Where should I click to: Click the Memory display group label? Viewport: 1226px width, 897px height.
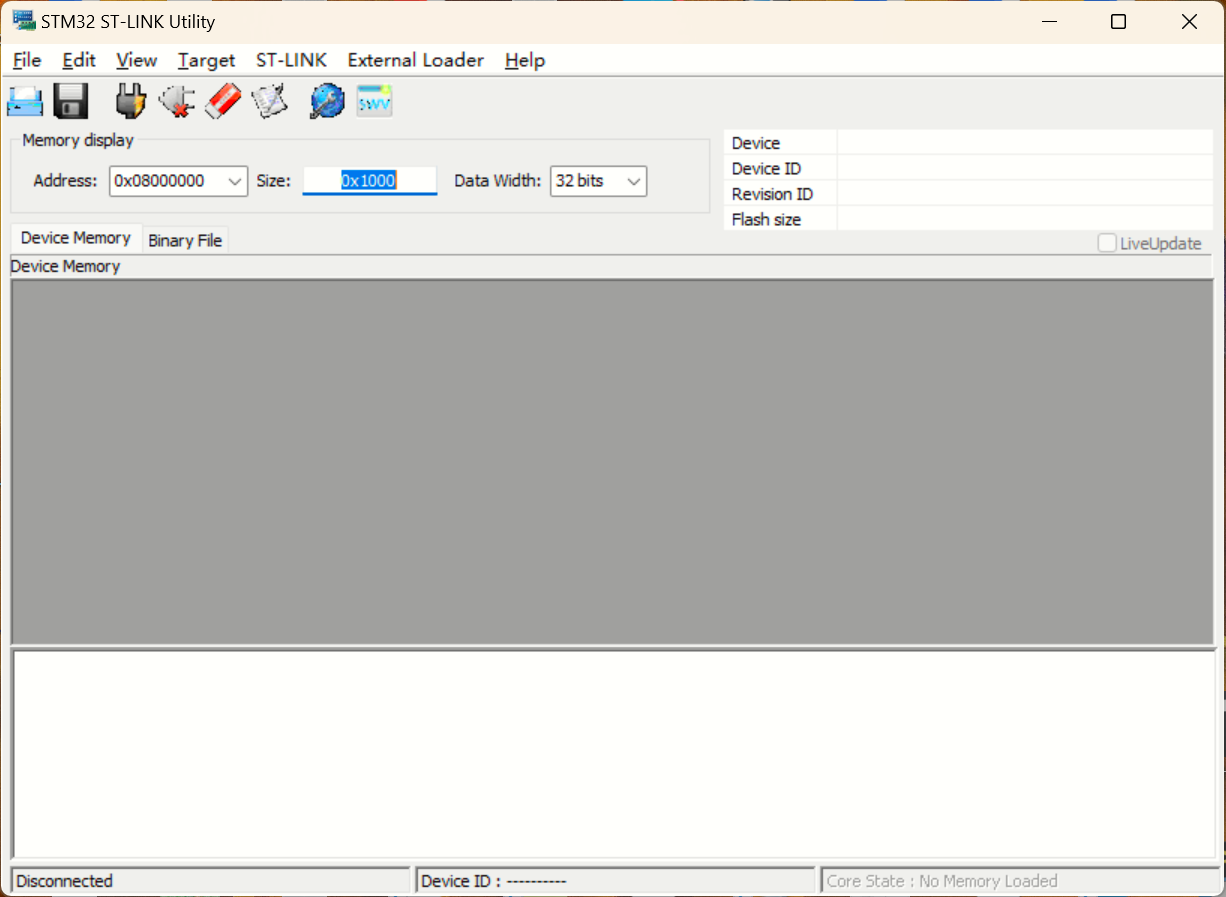(78, 140)
